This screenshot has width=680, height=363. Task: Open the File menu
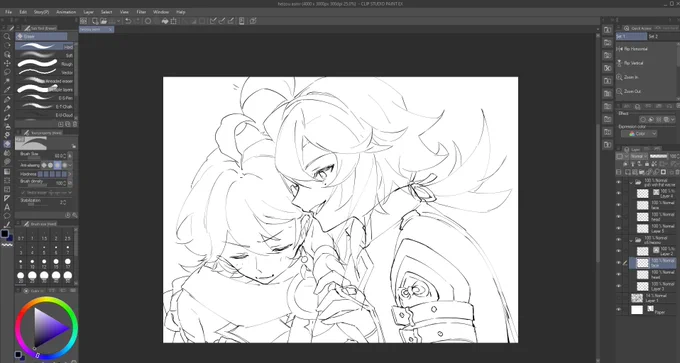[x=8, y=12]
